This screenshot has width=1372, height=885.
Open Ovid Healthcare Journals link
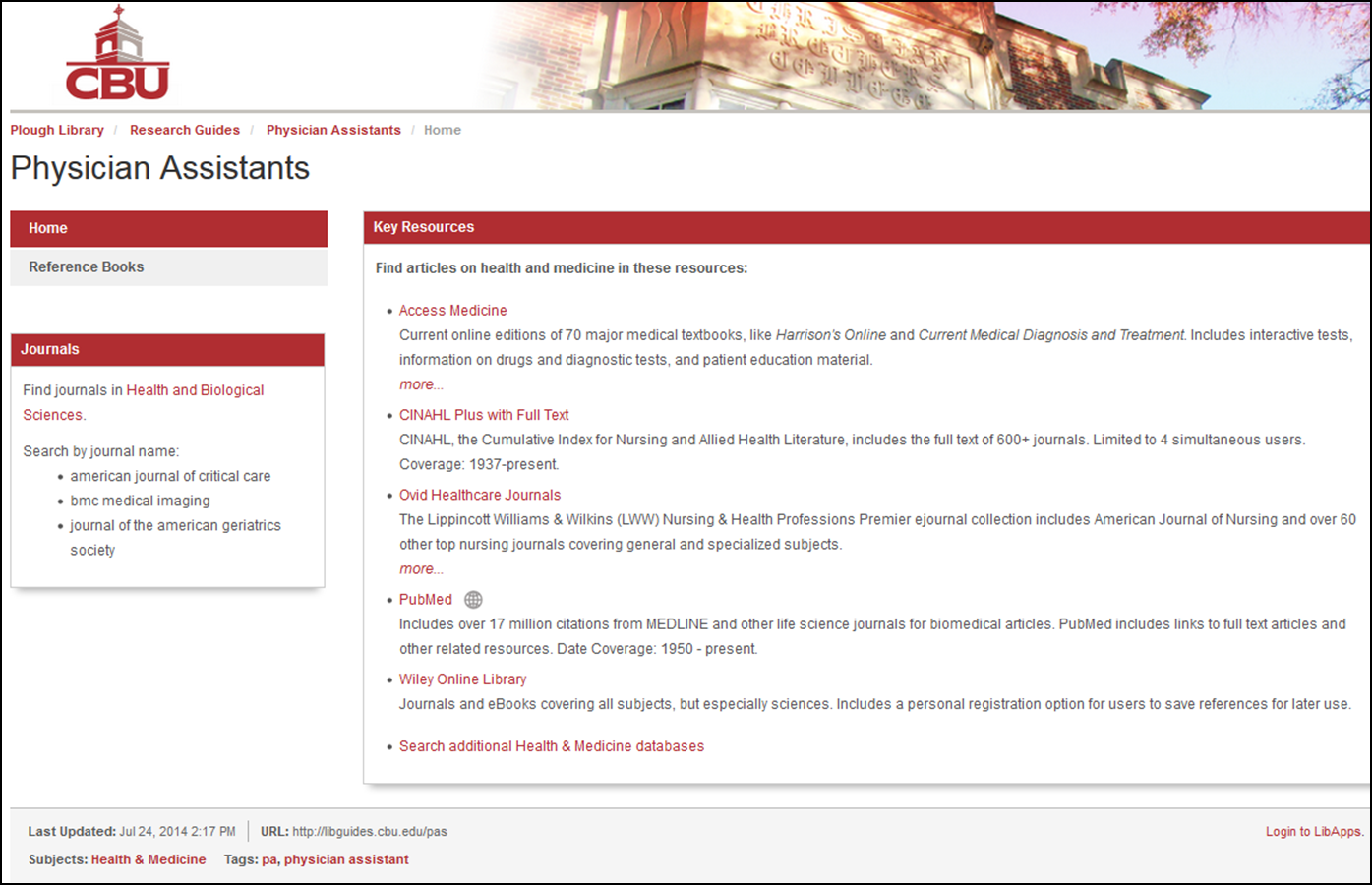(x=480, y=495)
